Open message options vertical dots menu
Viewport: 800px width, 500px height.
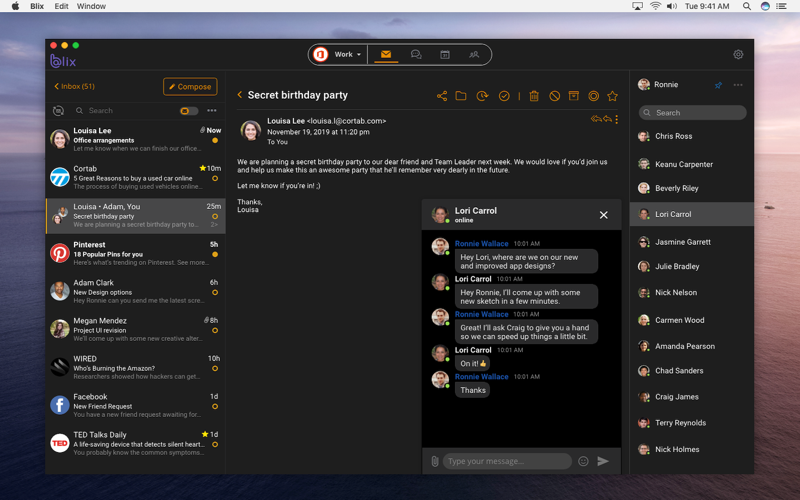[617, 119]
